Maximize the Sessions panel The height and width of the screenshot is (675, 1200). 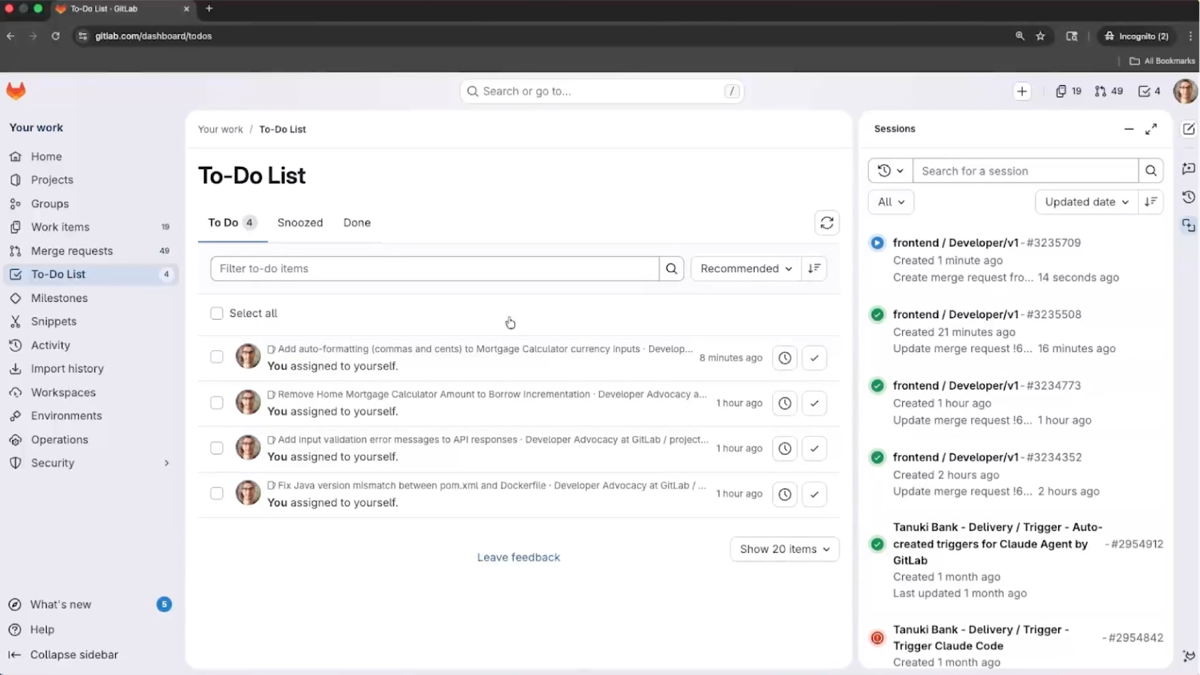1151,129
